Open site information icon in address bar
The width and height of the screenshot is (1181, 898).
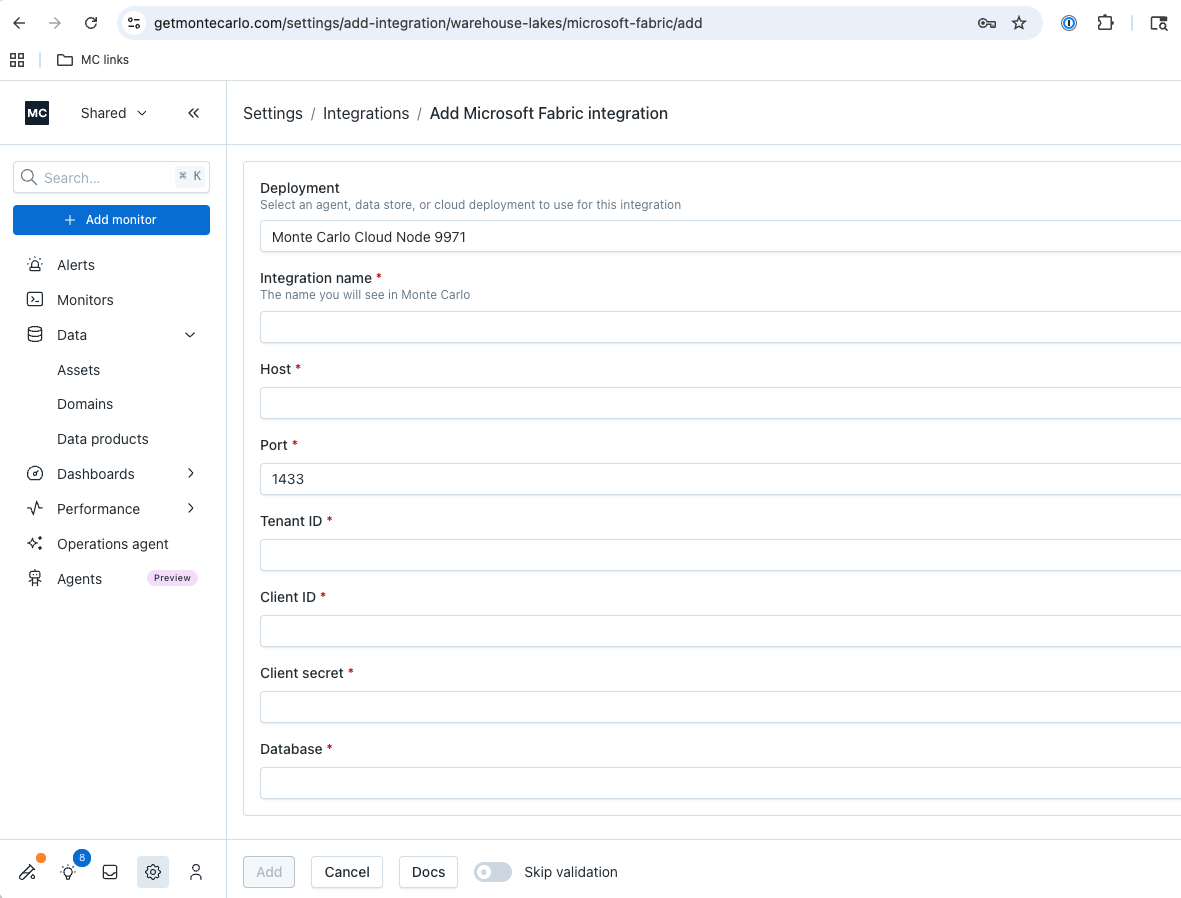(x=134, y=23)
